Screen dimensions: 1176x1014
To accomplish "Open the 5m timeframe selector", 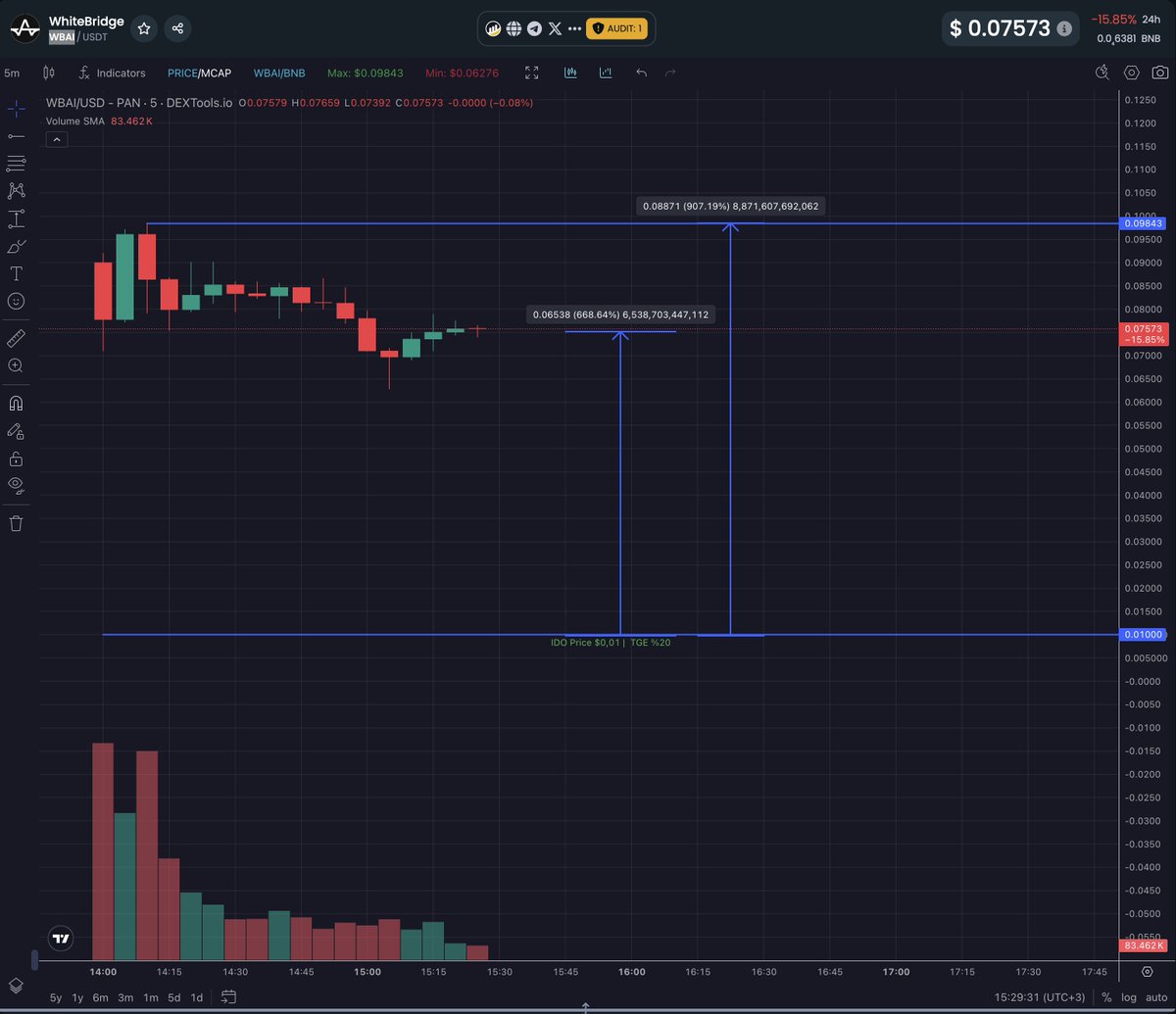I will (x=12, y=72).
